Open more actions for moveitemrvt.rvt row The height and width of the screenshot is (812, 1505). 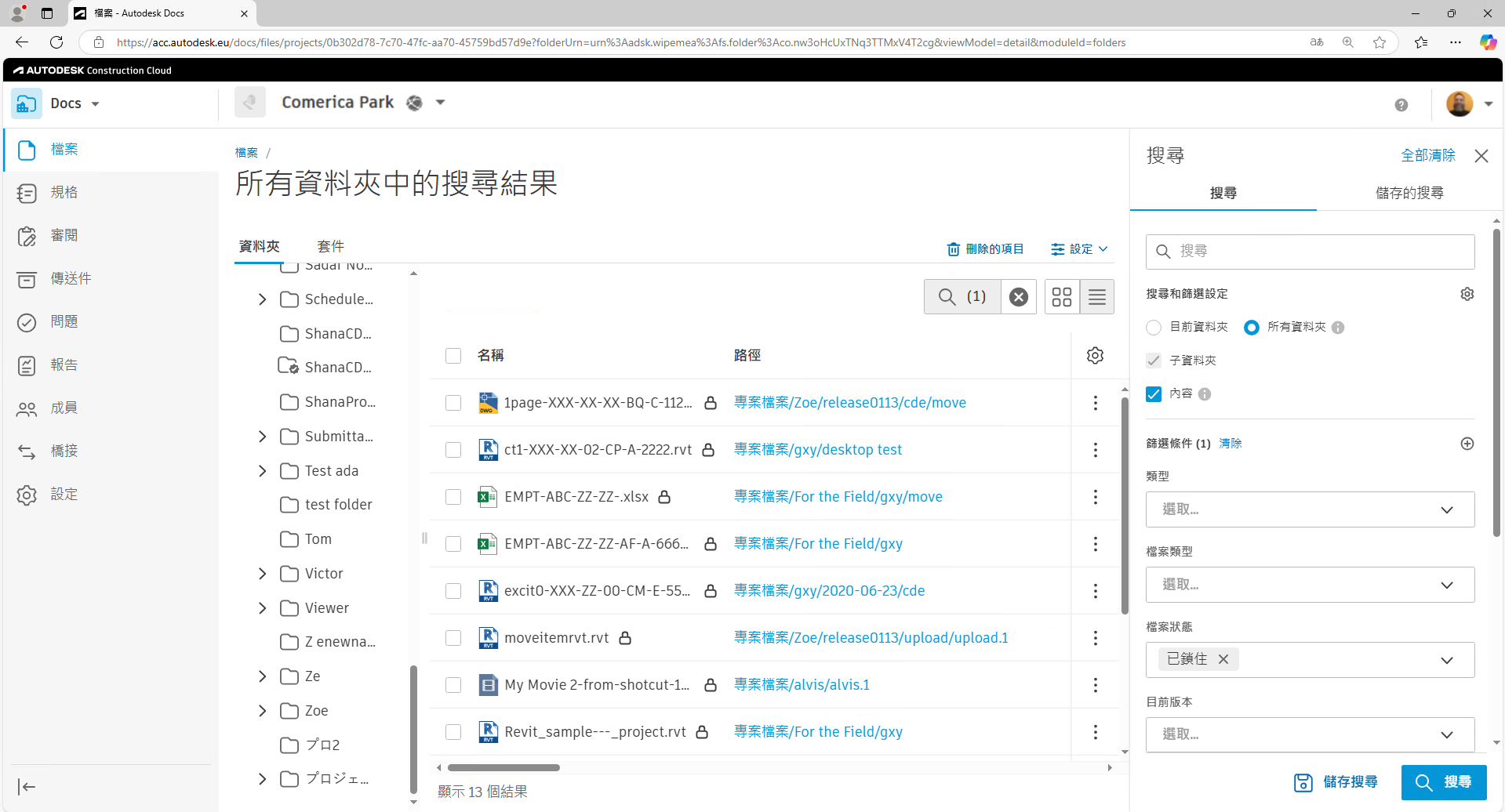(x=1096, y=638)
